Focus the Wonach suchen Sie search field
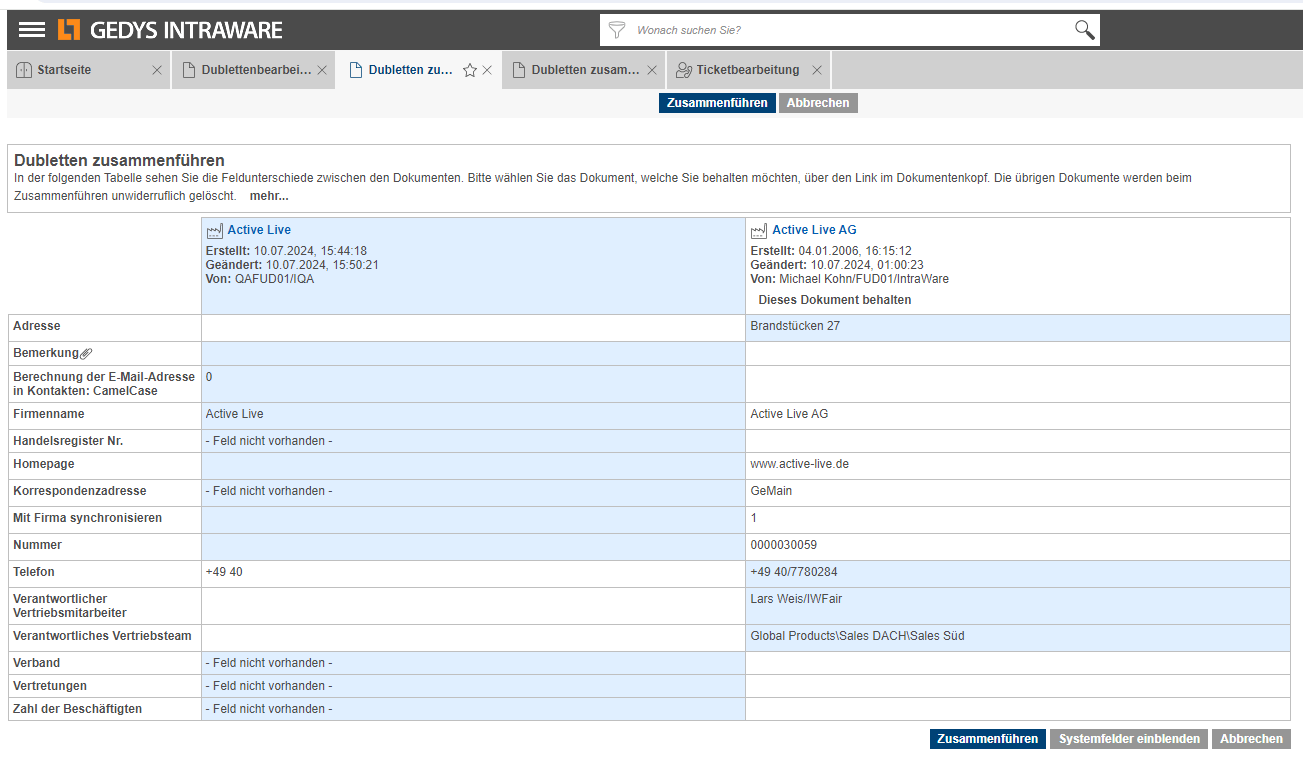Image resolution: width=1303 pixels, height=764 pixels. (850, 30)
